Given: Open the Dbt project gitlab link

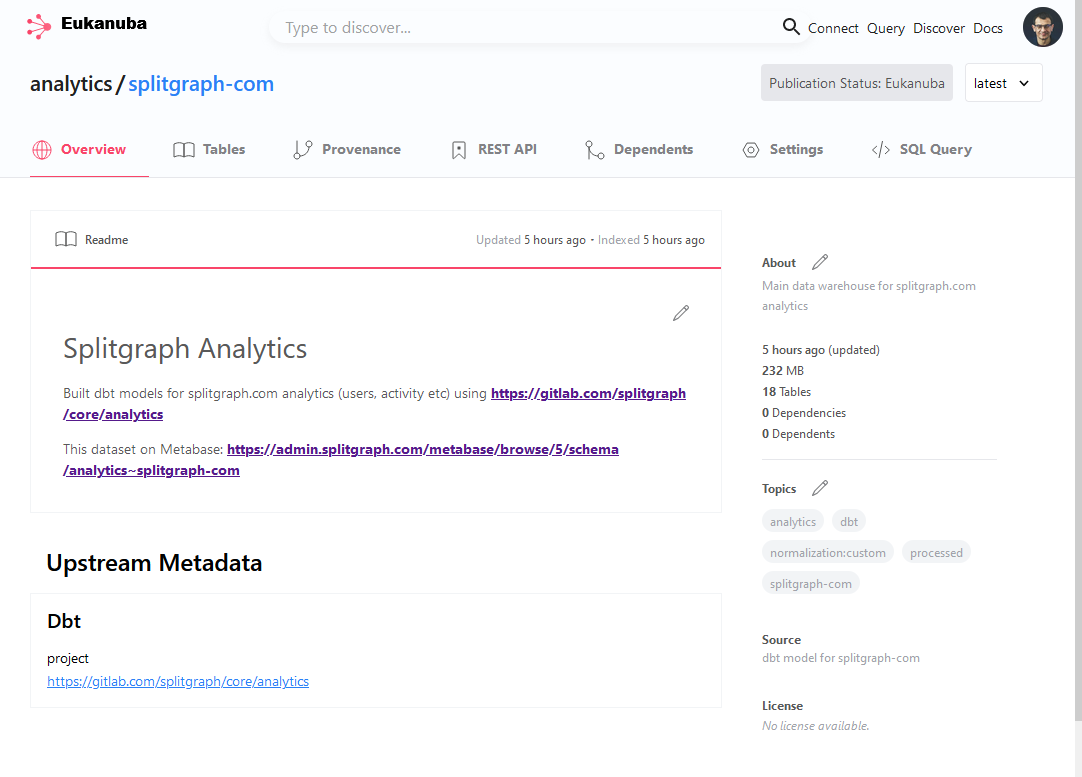Looking at the screenshot, I should point(178,681).
